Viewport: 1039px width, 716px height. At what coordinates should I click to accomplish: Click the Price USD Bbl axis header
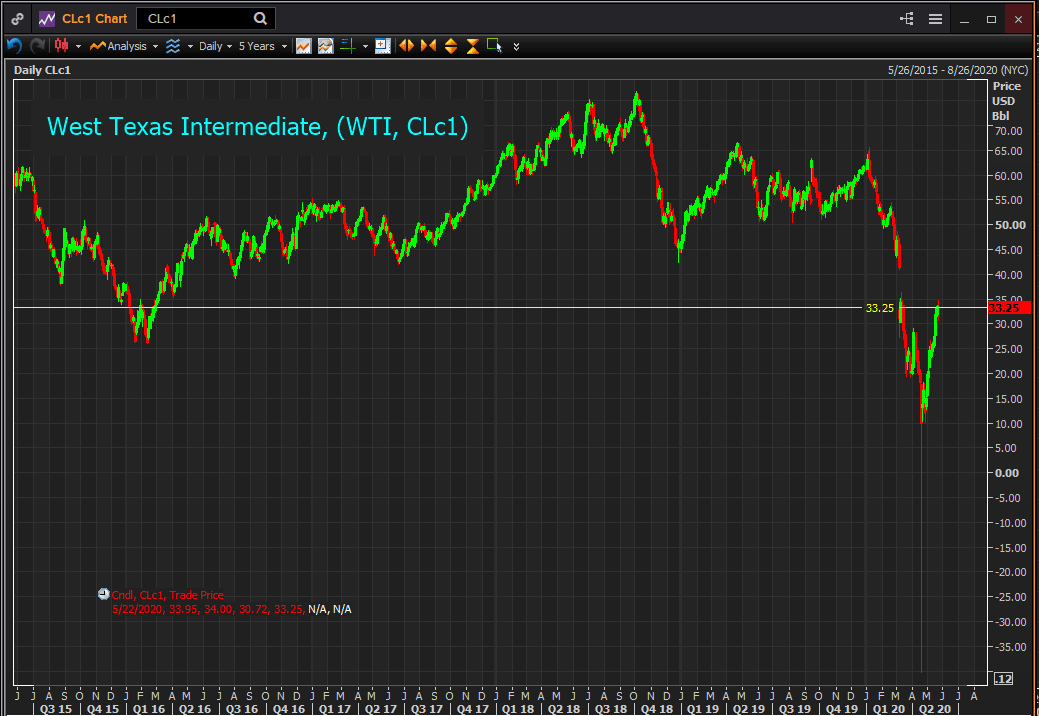coord(1006,101)
